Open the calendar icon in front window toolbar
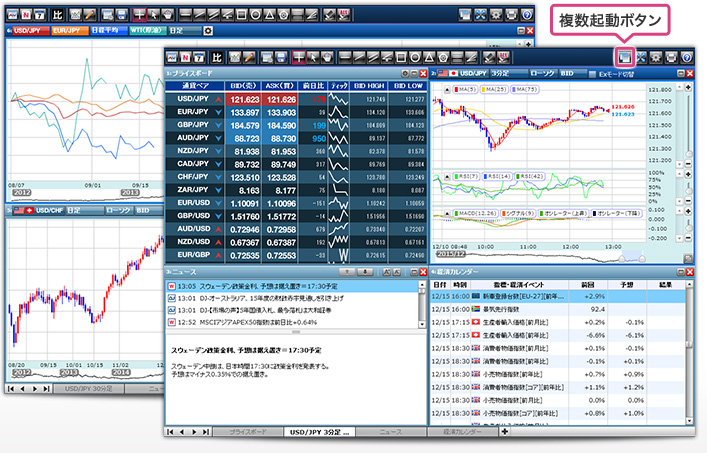This screenshot has height=453, width=707. tap(199, 57)
